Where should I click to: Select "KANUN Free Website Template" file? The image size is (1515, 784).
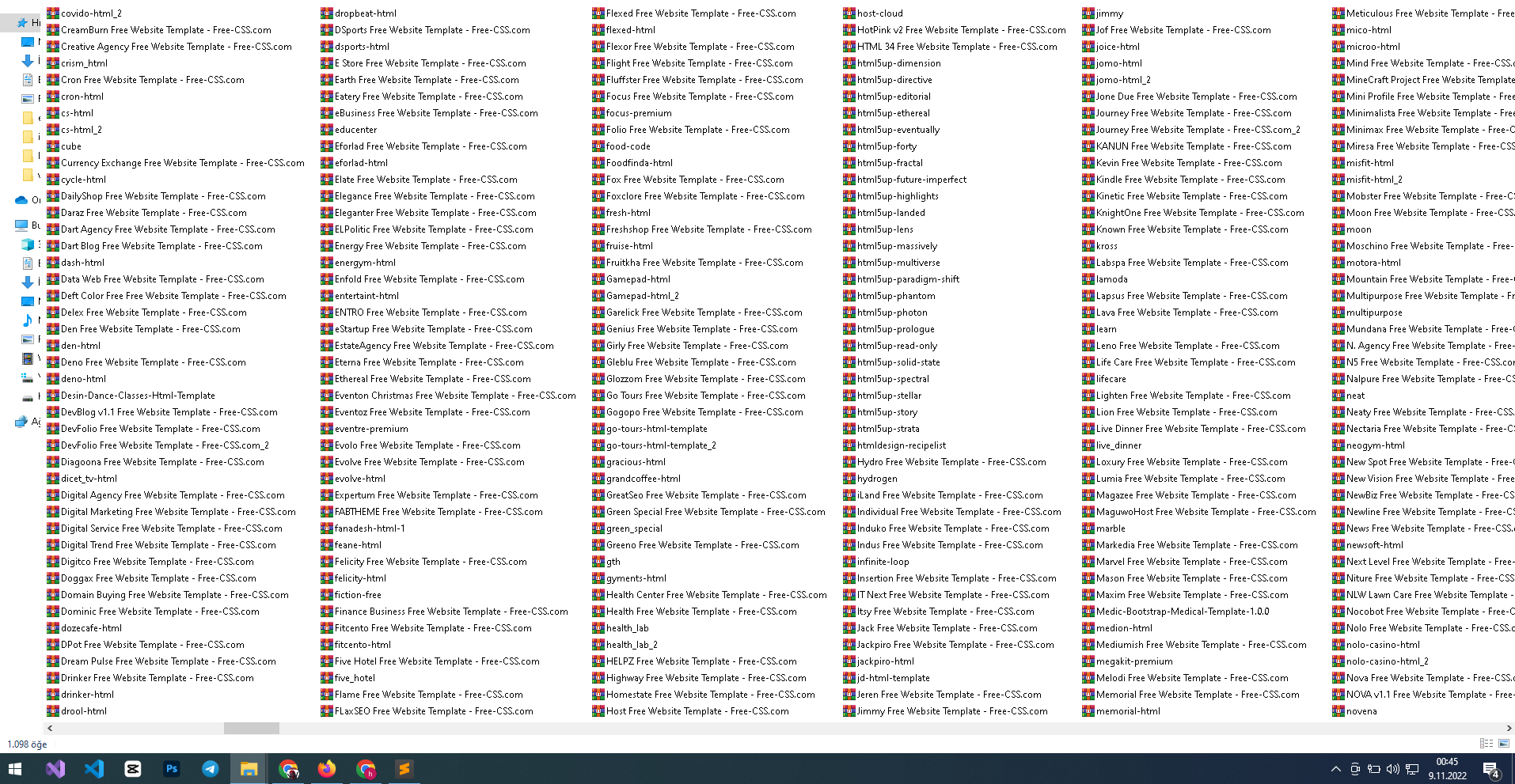[1187, 146]
